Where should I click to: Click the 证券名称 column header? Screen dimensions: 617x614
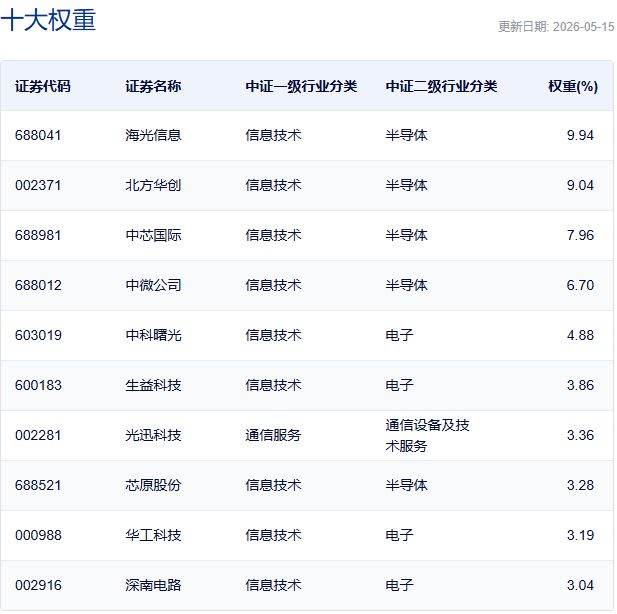pos(153,86)
